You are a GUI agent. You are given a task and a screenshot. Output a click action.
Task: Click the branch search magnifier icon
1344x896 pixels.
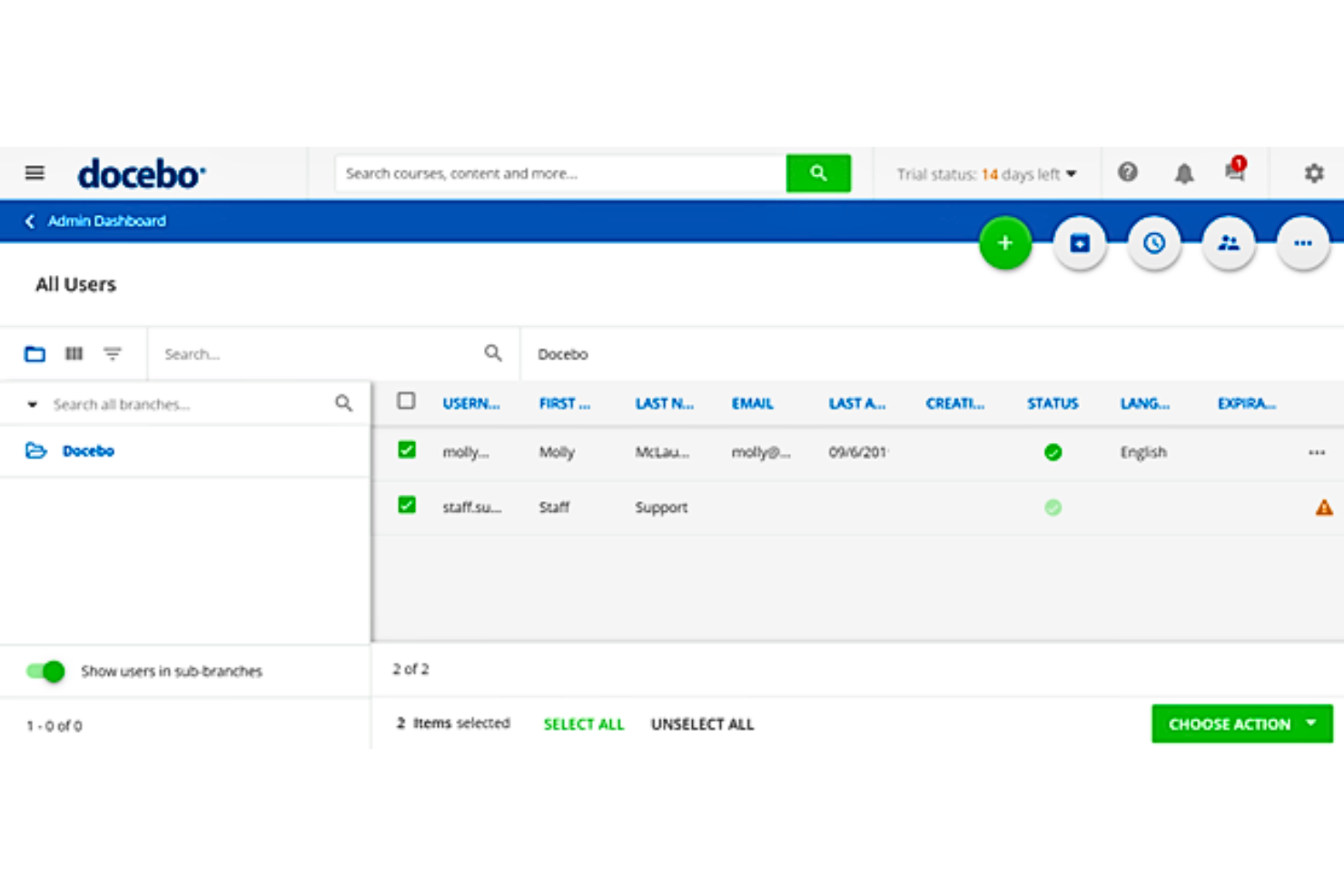coord(343,403)
